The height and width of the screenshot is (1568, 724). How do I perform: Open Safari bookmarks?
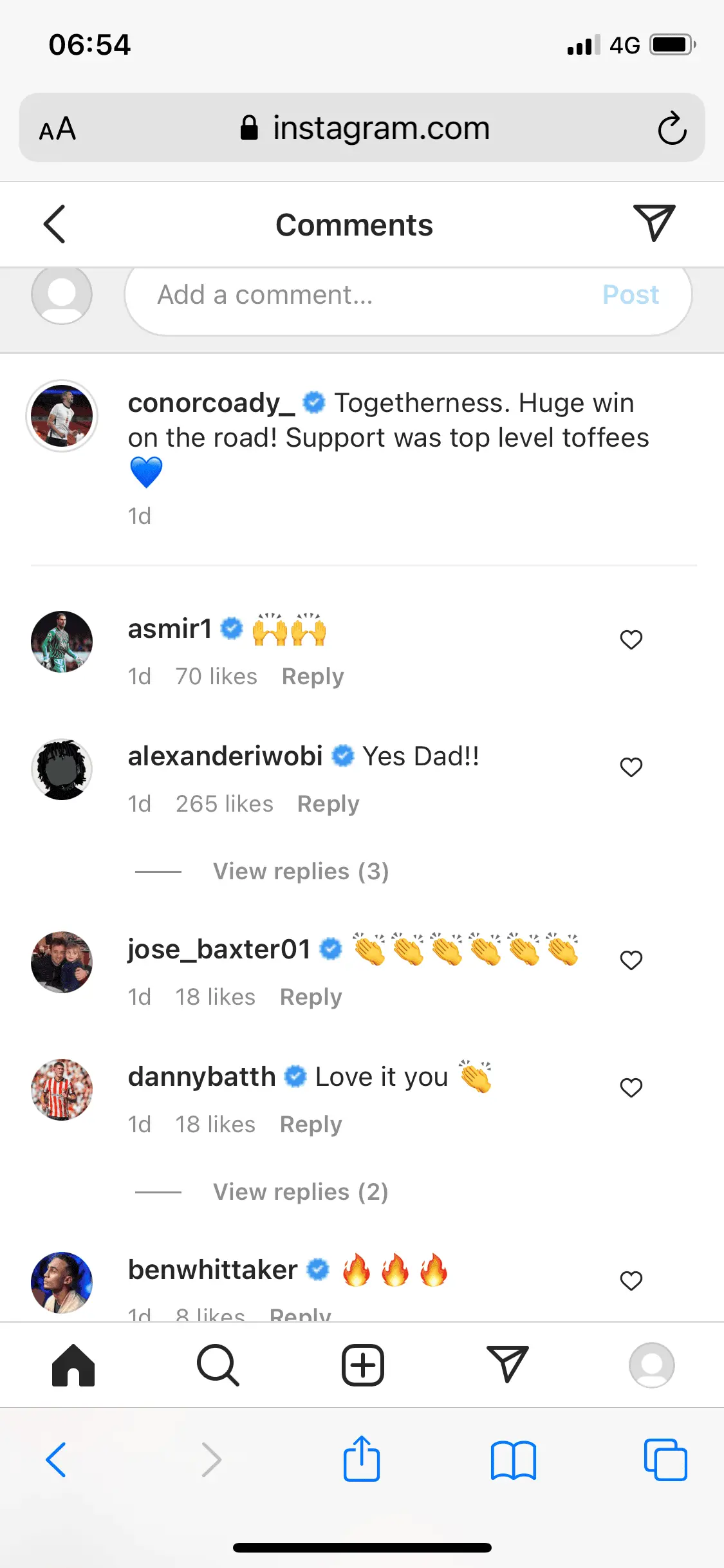pyautogui.click(x=513, y=1459)
